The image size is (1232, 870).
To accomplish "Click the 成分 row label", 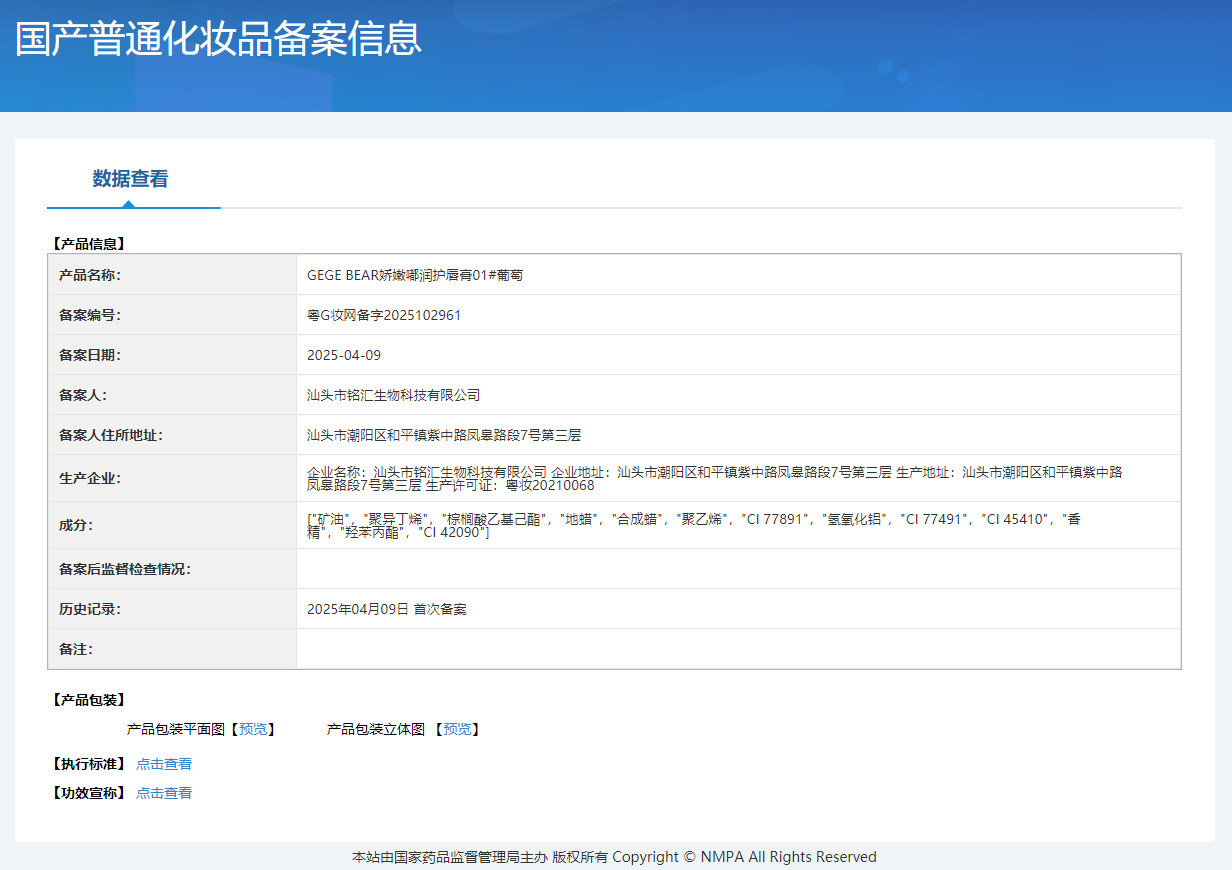I will pyautogui.click(x=75, y=525).
